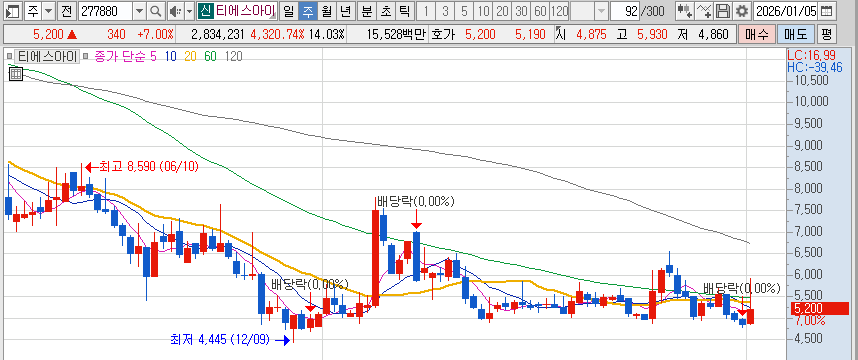858x360 pixels.
Task: Open the calendar date picker
Action: 827,10
